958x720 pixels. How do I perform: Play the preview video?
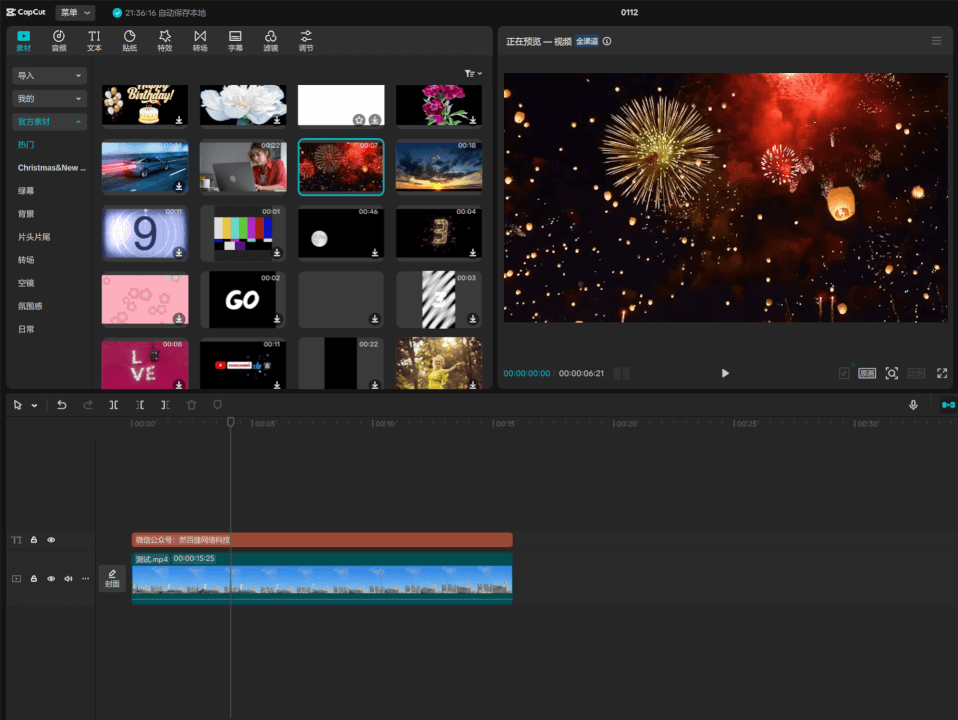coord(725,373)
